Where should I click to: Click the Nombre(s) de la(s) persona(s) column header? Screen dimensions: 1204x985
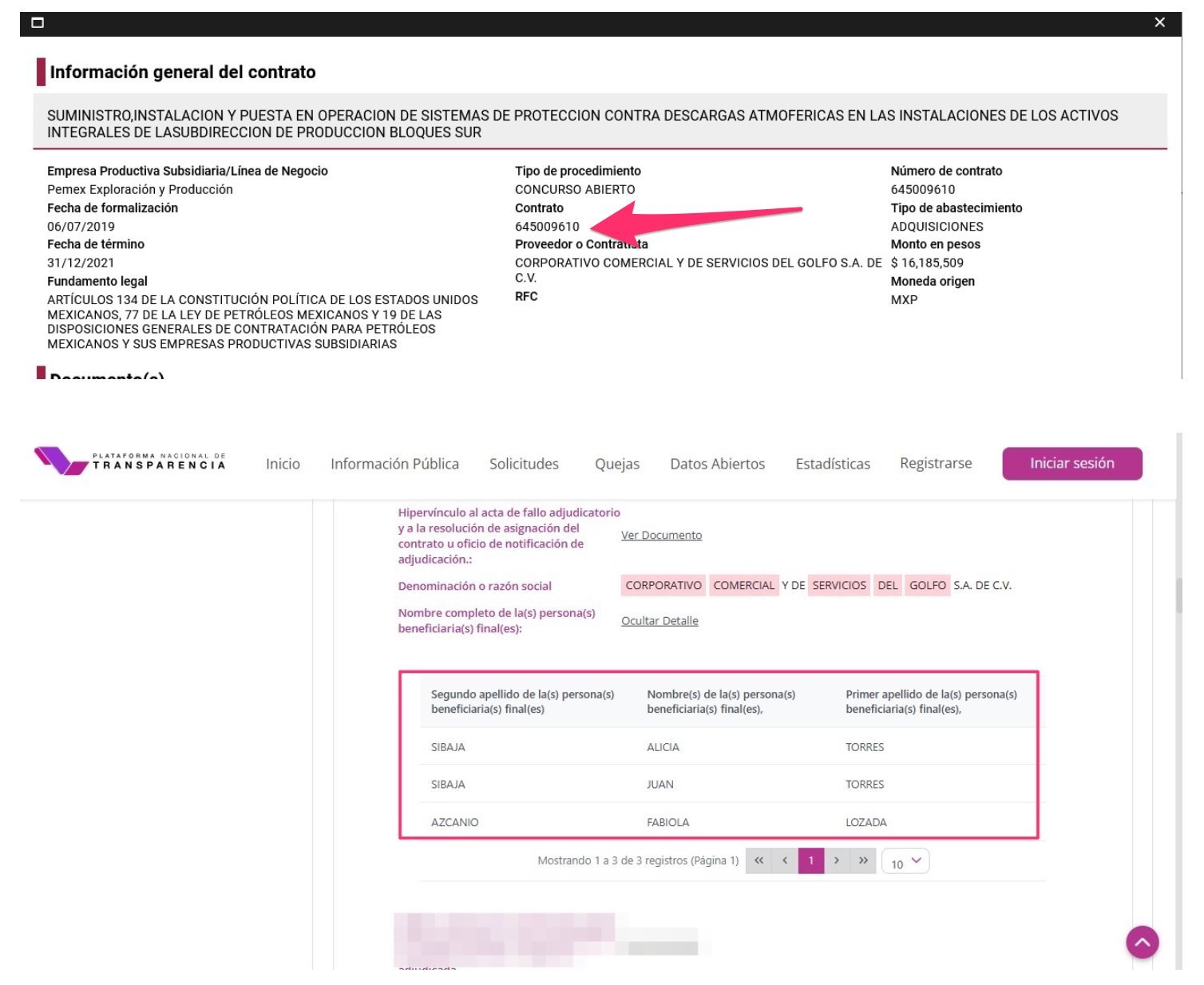point(721,702)
